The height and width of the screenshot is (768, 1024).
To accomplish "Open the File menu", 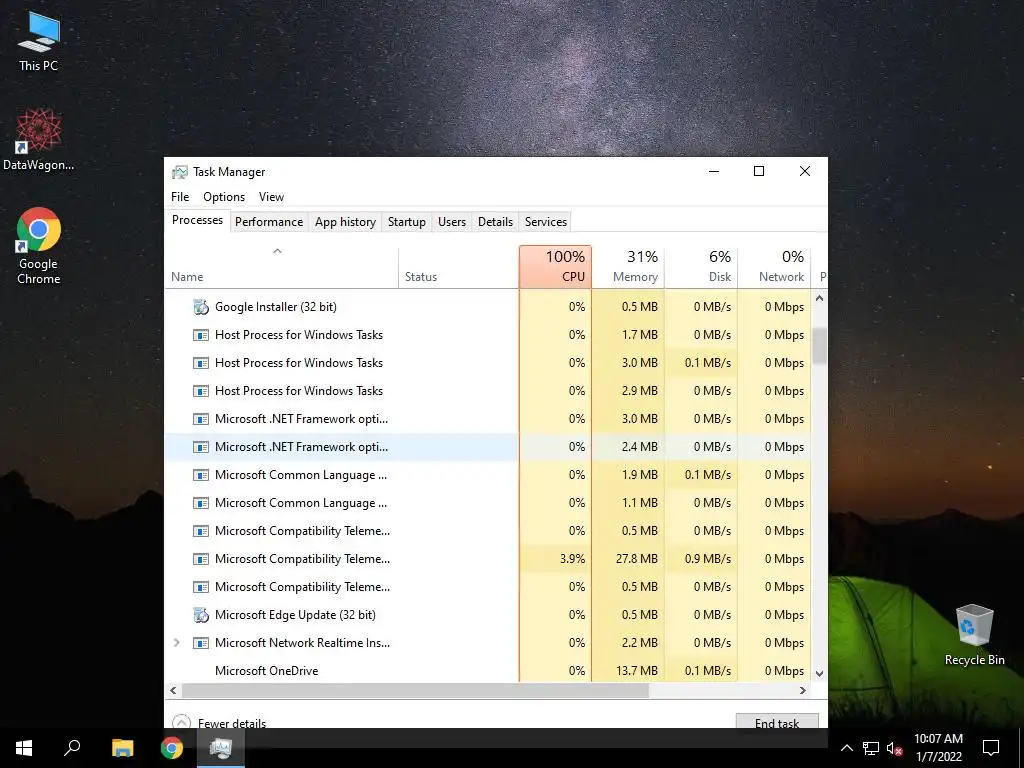I will [180, 197].
